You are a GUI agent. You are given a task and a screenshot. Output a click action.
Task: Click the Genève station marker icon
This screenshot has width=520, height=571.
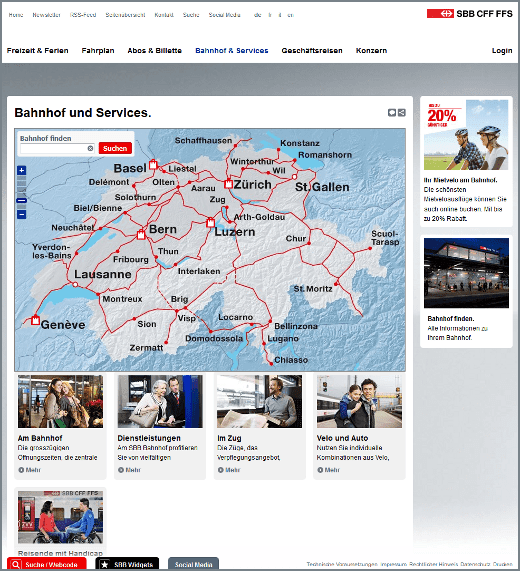[x=35, y=320]
